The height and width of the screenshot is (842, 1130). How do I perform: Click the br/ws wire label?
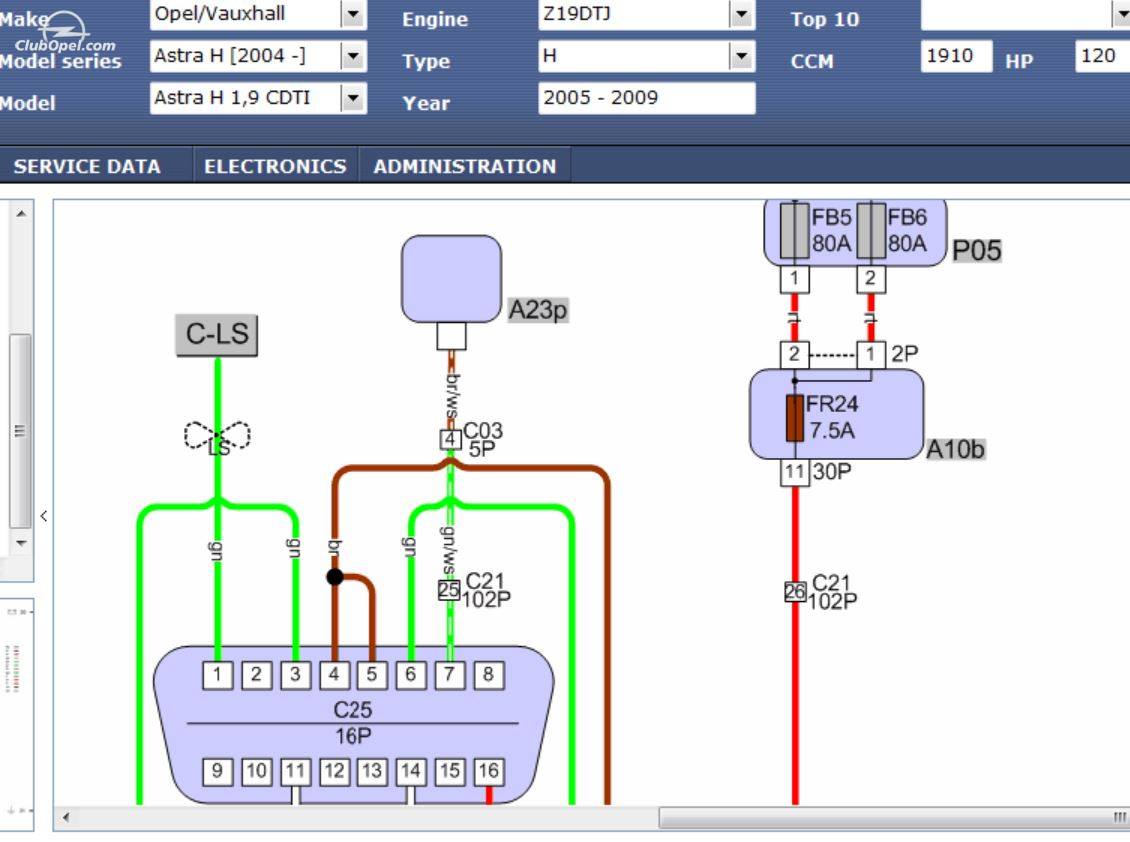[453, 396]
